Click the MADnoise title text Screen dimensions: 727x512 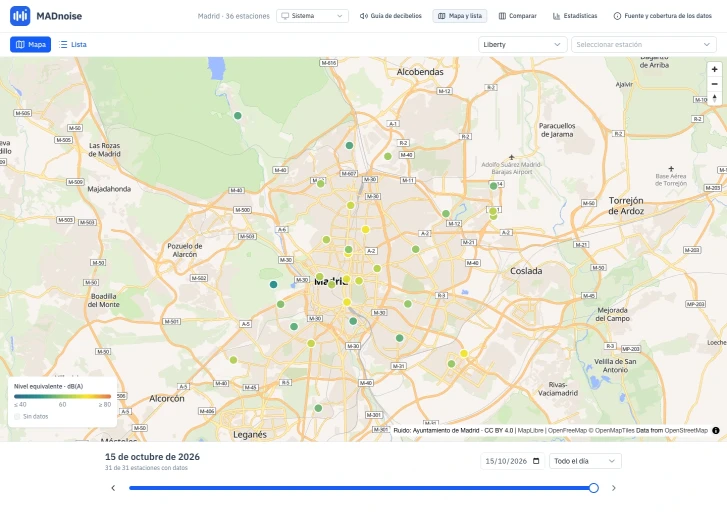59,16
